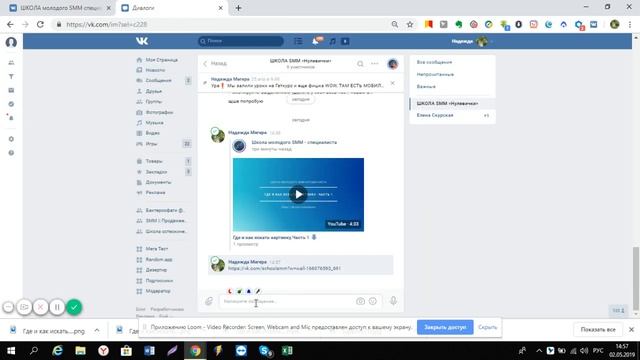Click the Loom camera toggle button
Viewport: 640px width, 360px height.
(x=24, y=307)
